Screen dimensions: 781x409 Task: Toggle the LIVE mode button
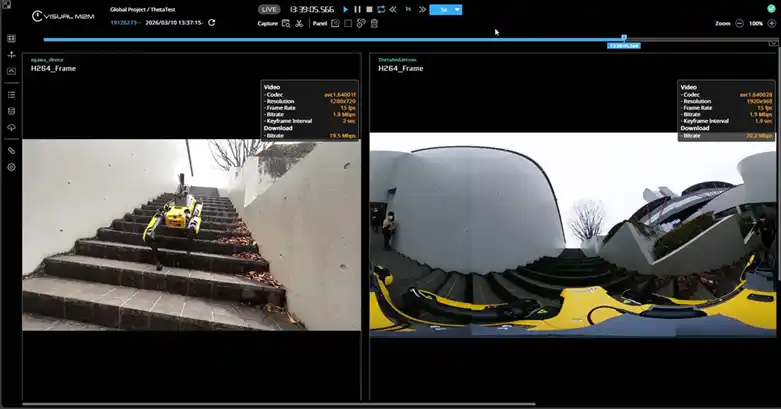pos(269,9)
